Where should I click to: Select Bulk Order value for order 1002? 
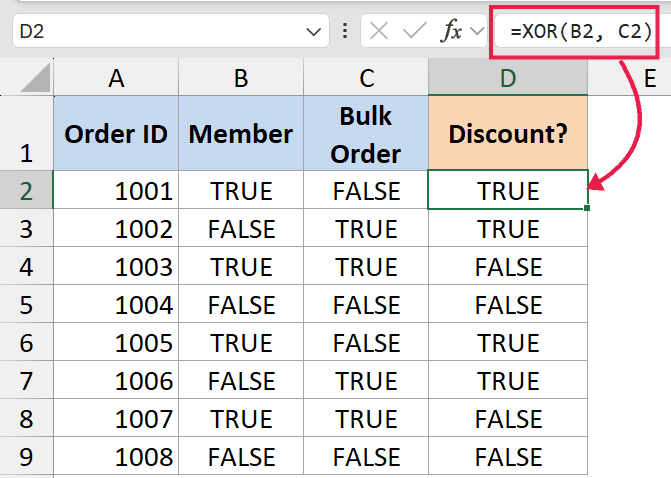pos(366,228)
